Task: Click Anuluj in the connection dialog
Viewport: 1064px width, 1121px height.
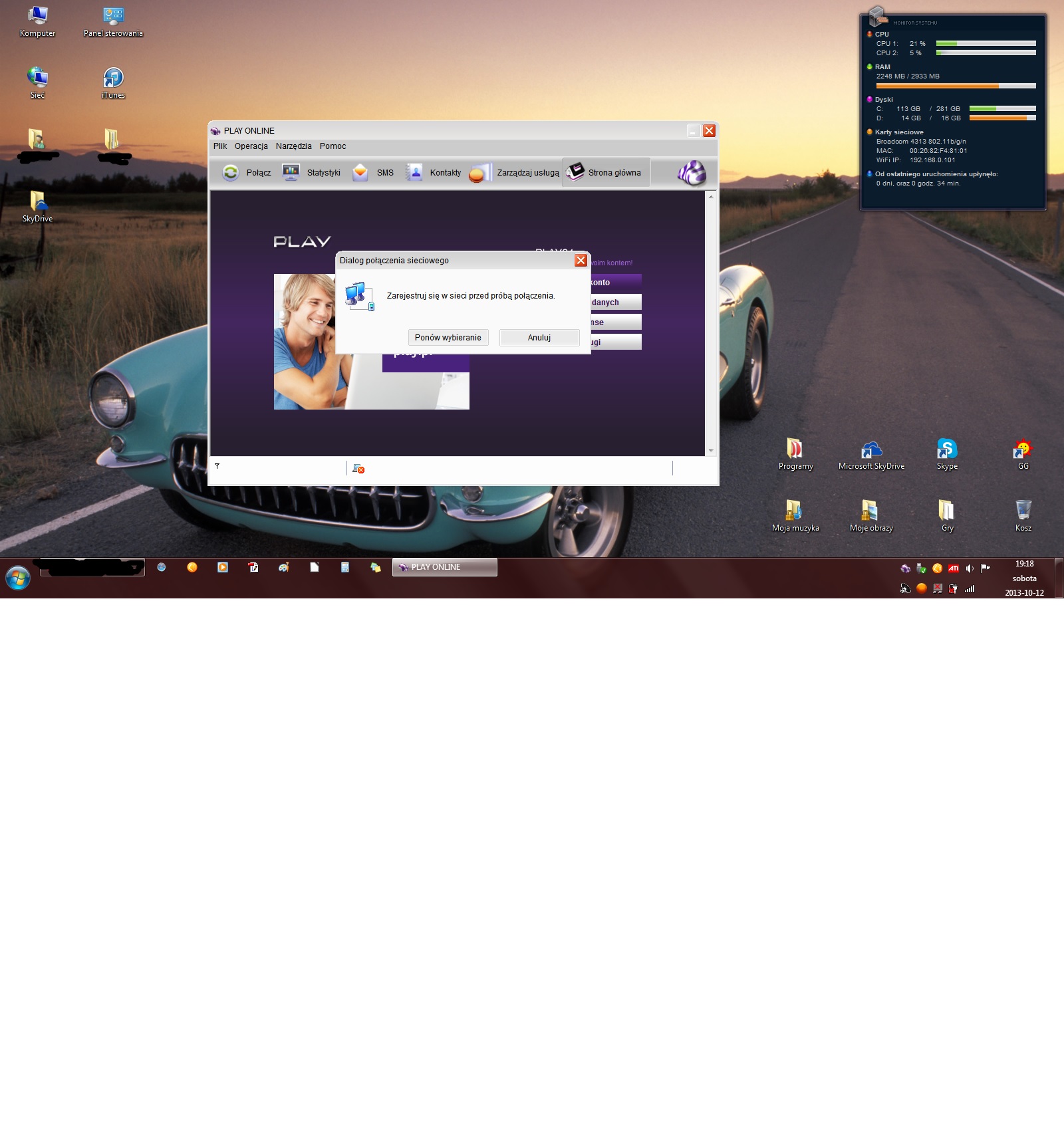Action: click(539, 338)
